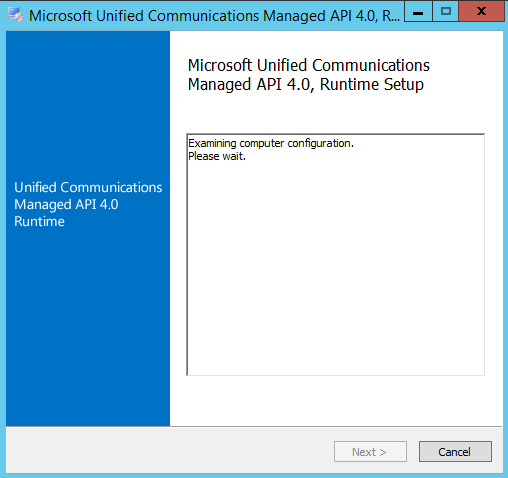Click inside the empty status text box area

335,267
